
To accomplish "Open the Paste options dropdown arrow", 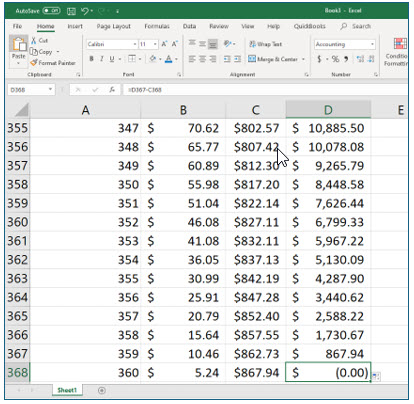I will pos(19,63).
